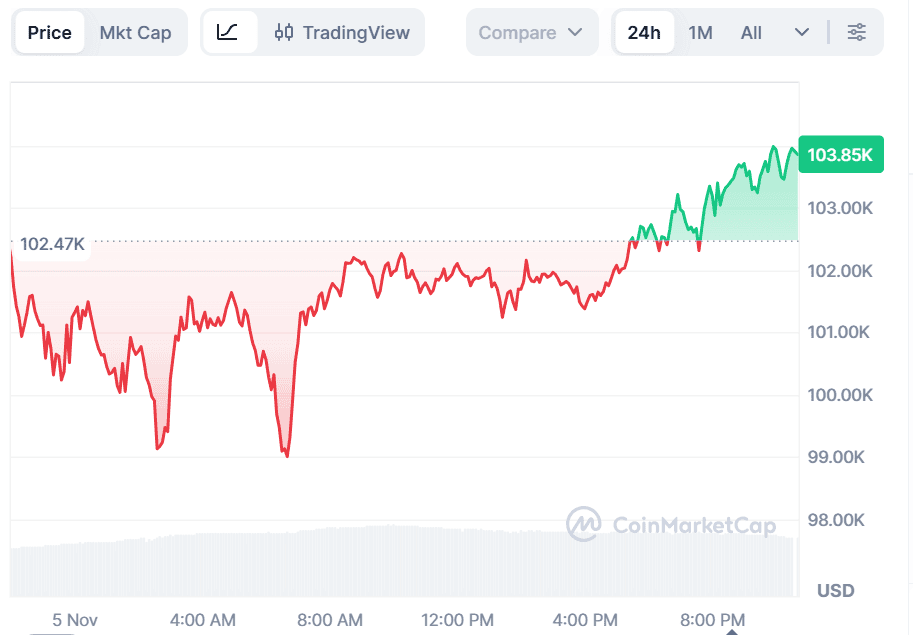Click the 5 Nov date axis label

pyautogui.click(x=76, y=620)
